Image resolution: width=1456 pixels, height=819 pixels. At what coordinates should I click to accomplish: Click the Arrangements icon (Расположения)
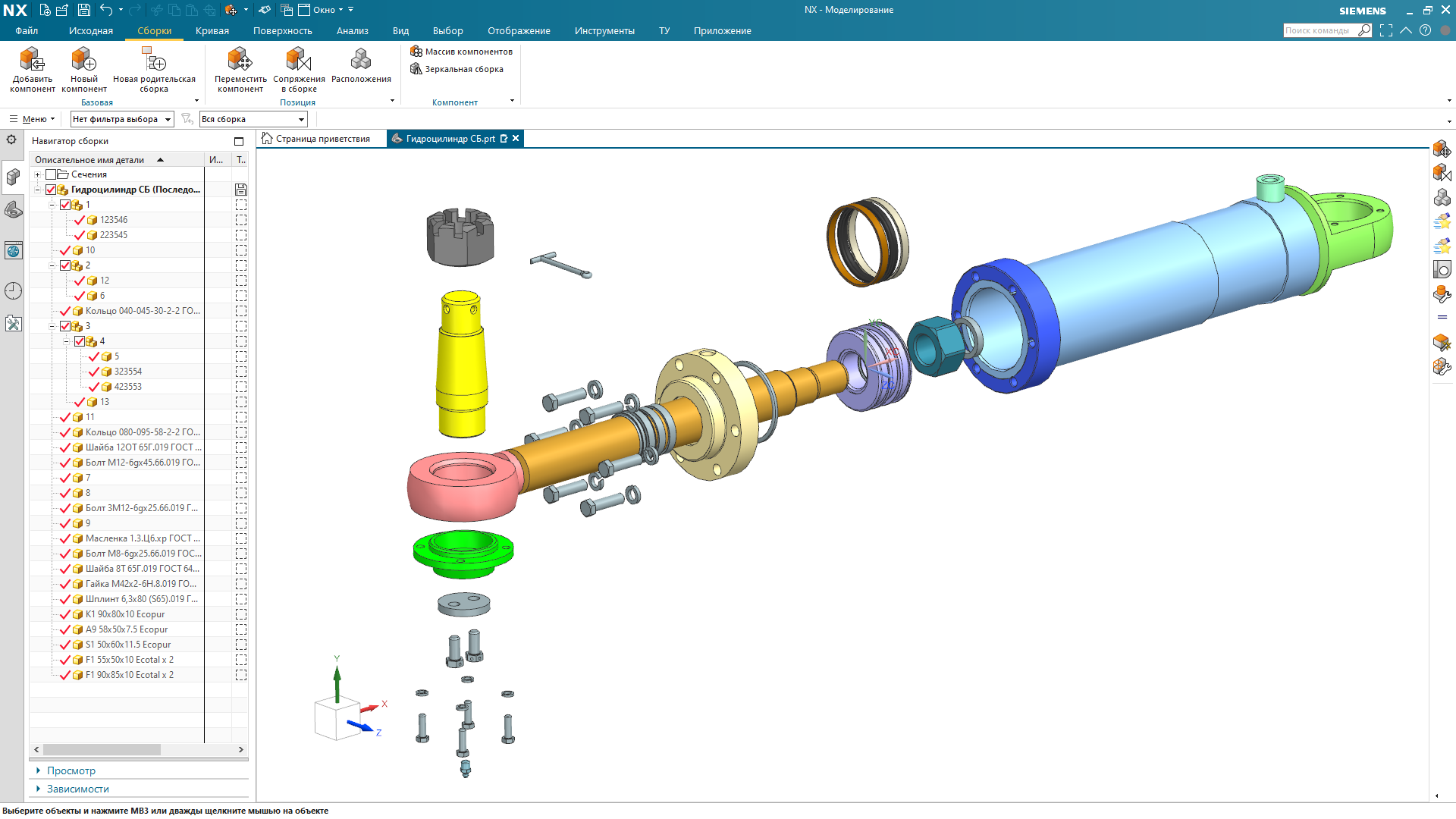click(361, 60)
